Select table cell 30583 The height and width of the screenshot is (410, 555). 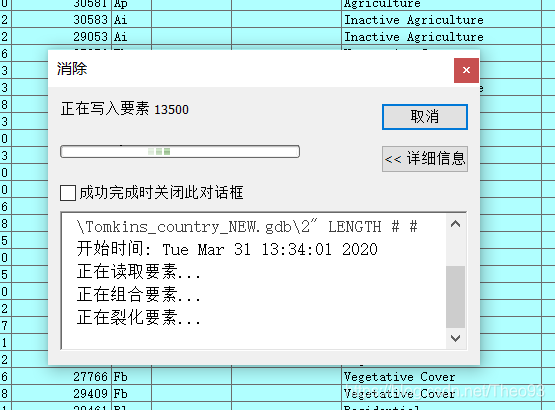tap(62, 19)
